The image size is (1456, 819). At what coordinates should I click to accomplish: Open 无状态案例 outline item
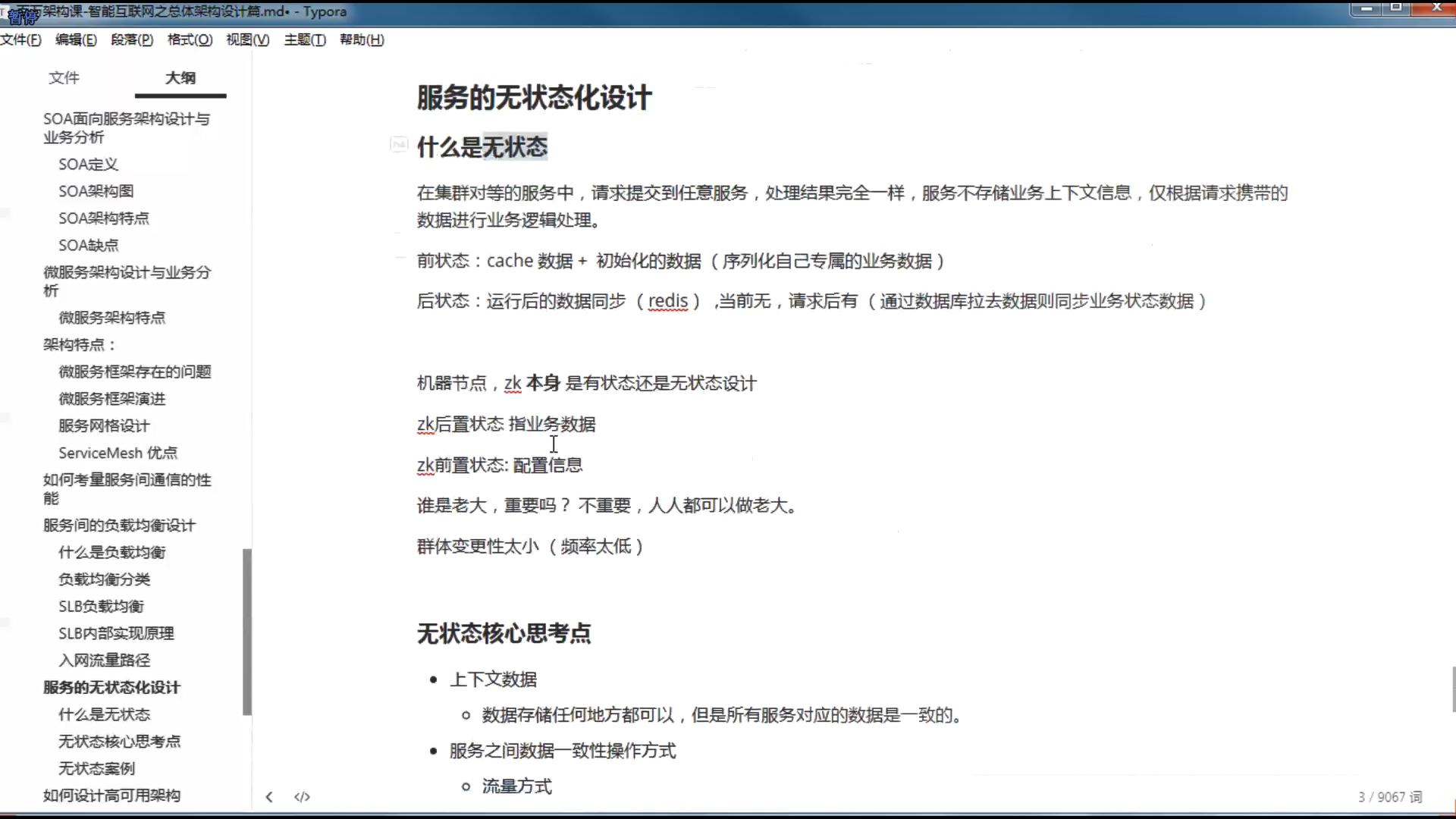[97, 768]
